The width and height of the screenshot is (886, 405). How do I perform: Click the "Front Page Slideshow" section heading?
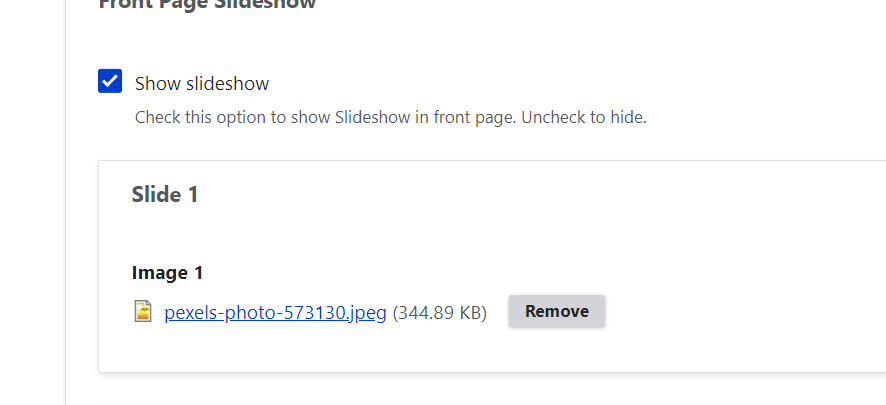[x=207, y=3]
